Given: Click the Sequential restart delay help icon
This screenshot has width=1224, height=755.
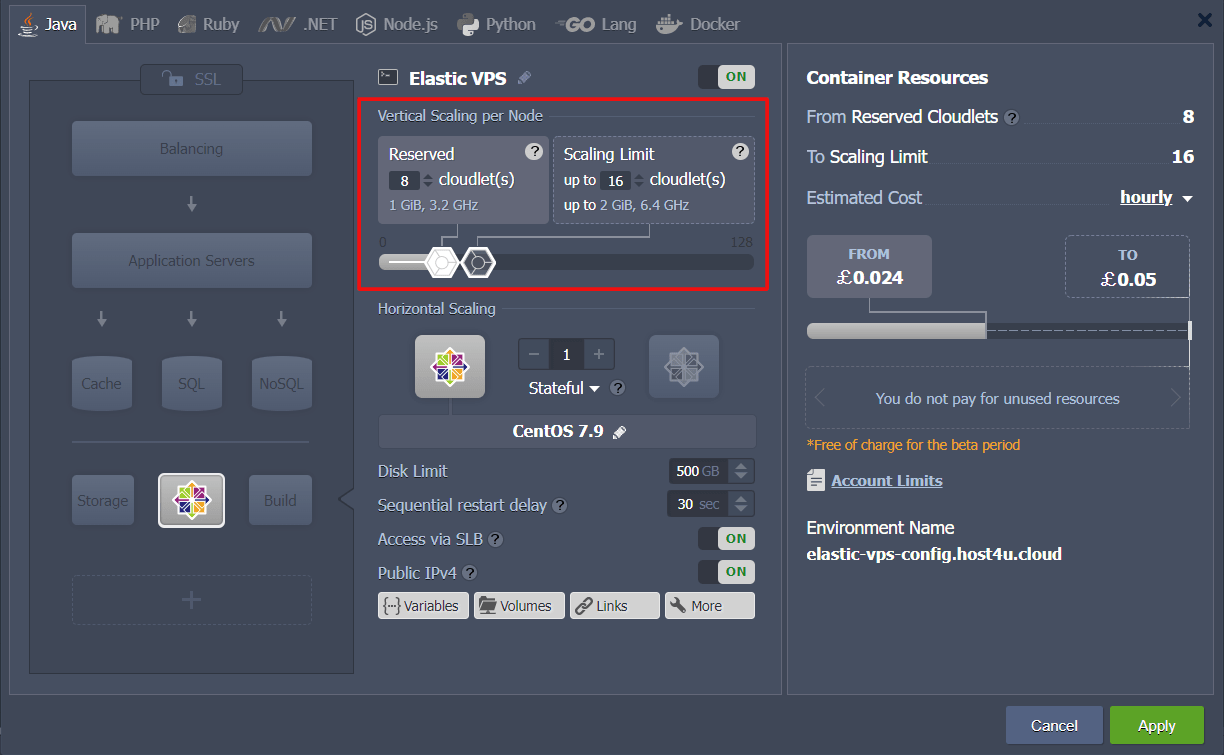Looking at the screenshot, I should click(x=559, y=504).
